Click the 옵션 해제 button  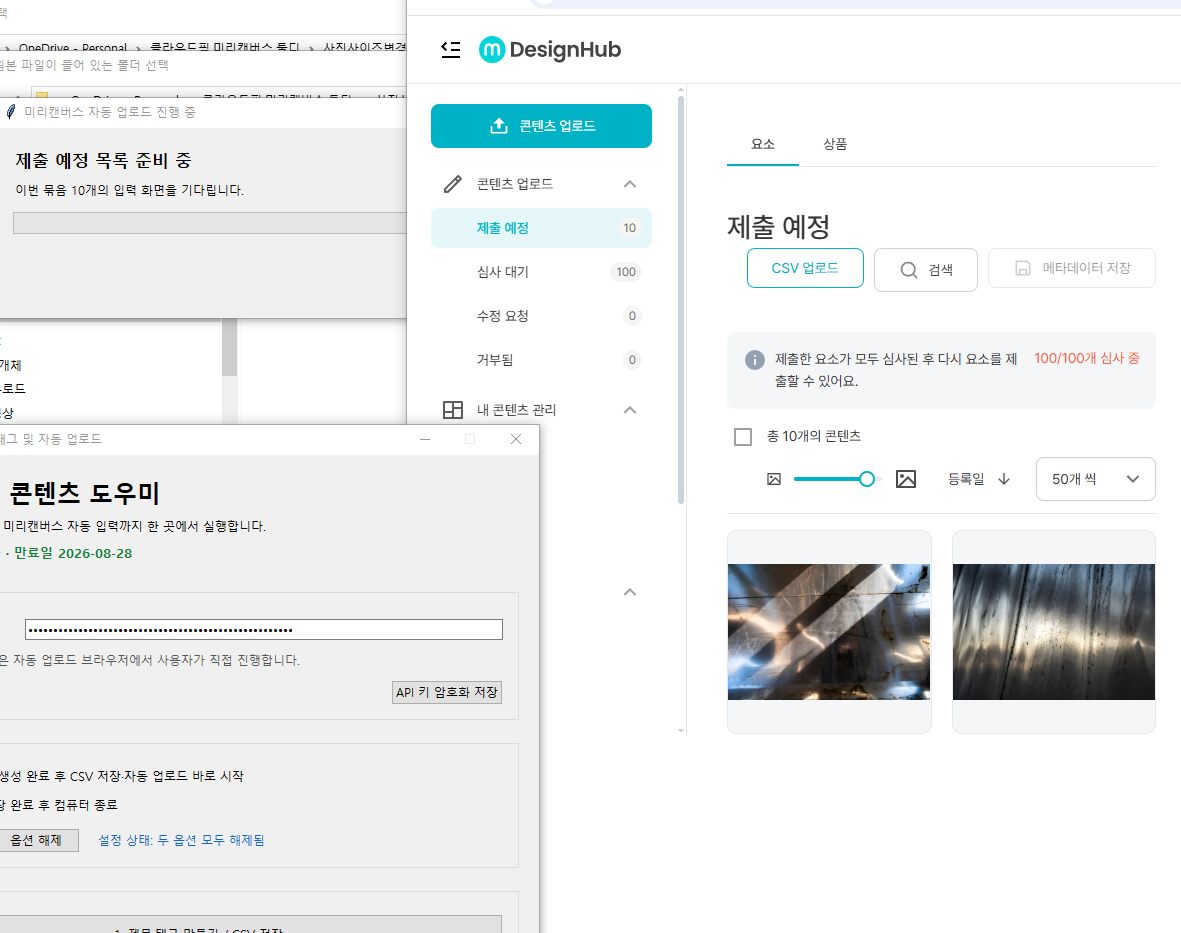38,840
